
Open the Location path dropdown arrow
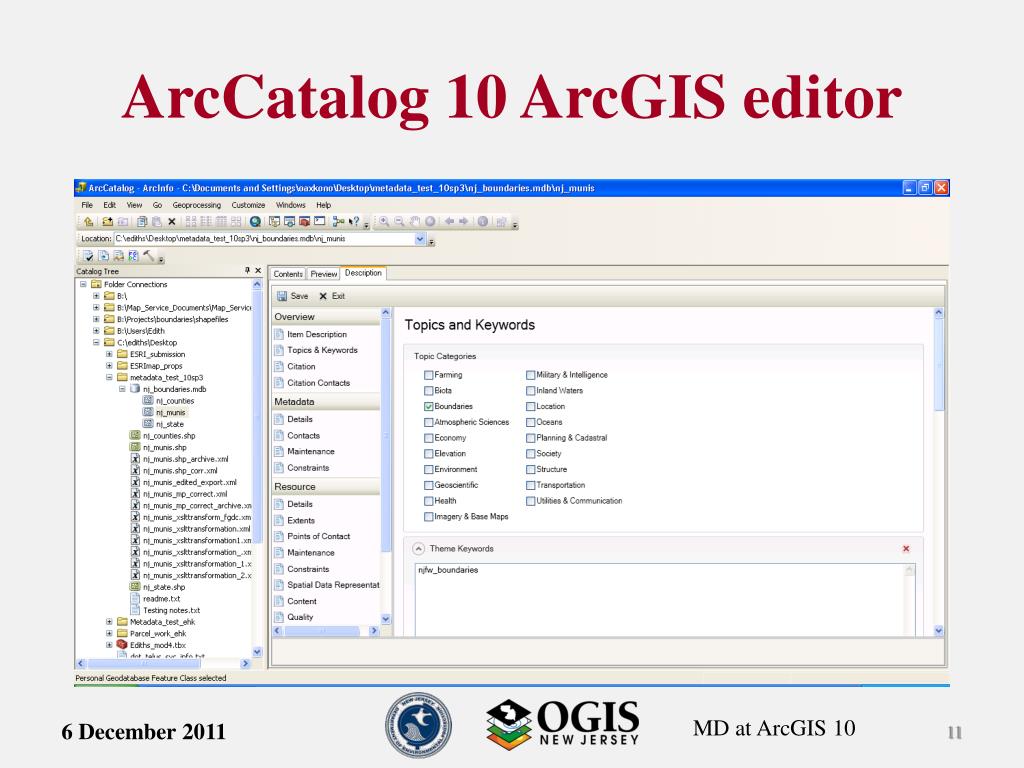(420, 239)
